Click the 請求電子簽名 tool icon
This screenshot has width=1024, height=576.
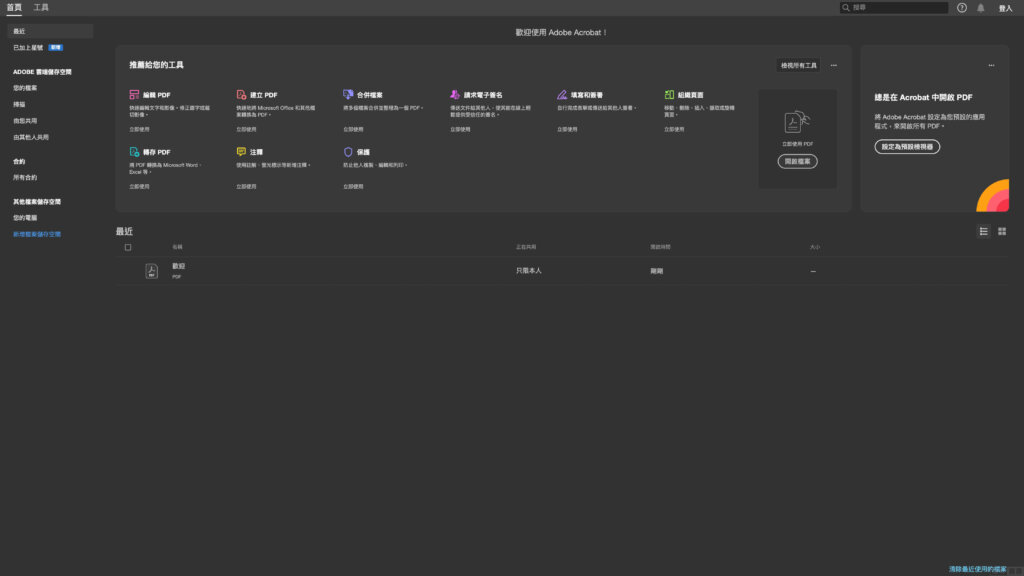click(455, 95)
